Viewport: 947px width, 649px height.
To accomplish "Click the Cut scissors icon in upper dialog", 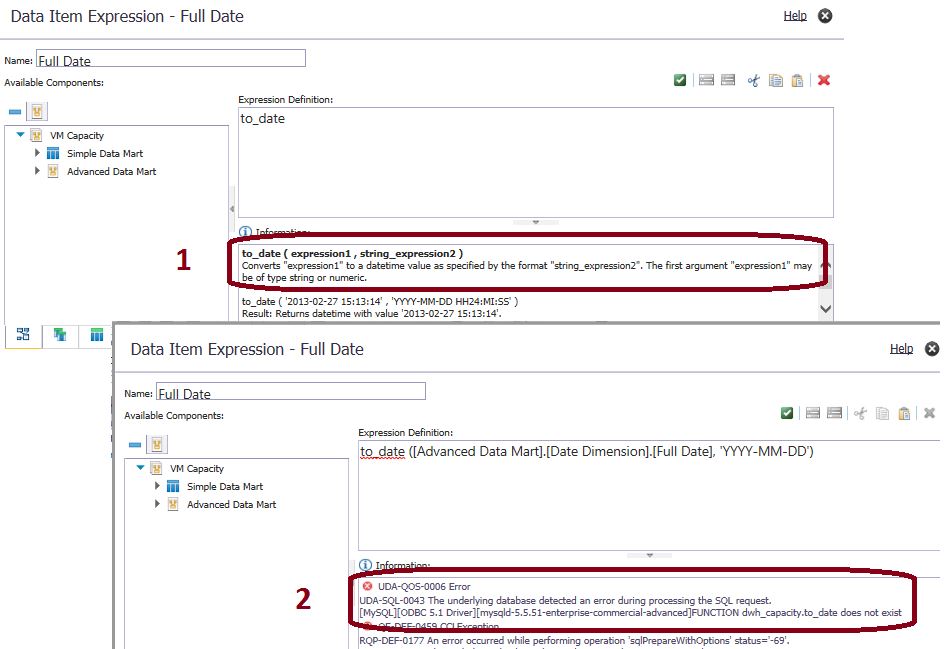I will coord(753,80).
